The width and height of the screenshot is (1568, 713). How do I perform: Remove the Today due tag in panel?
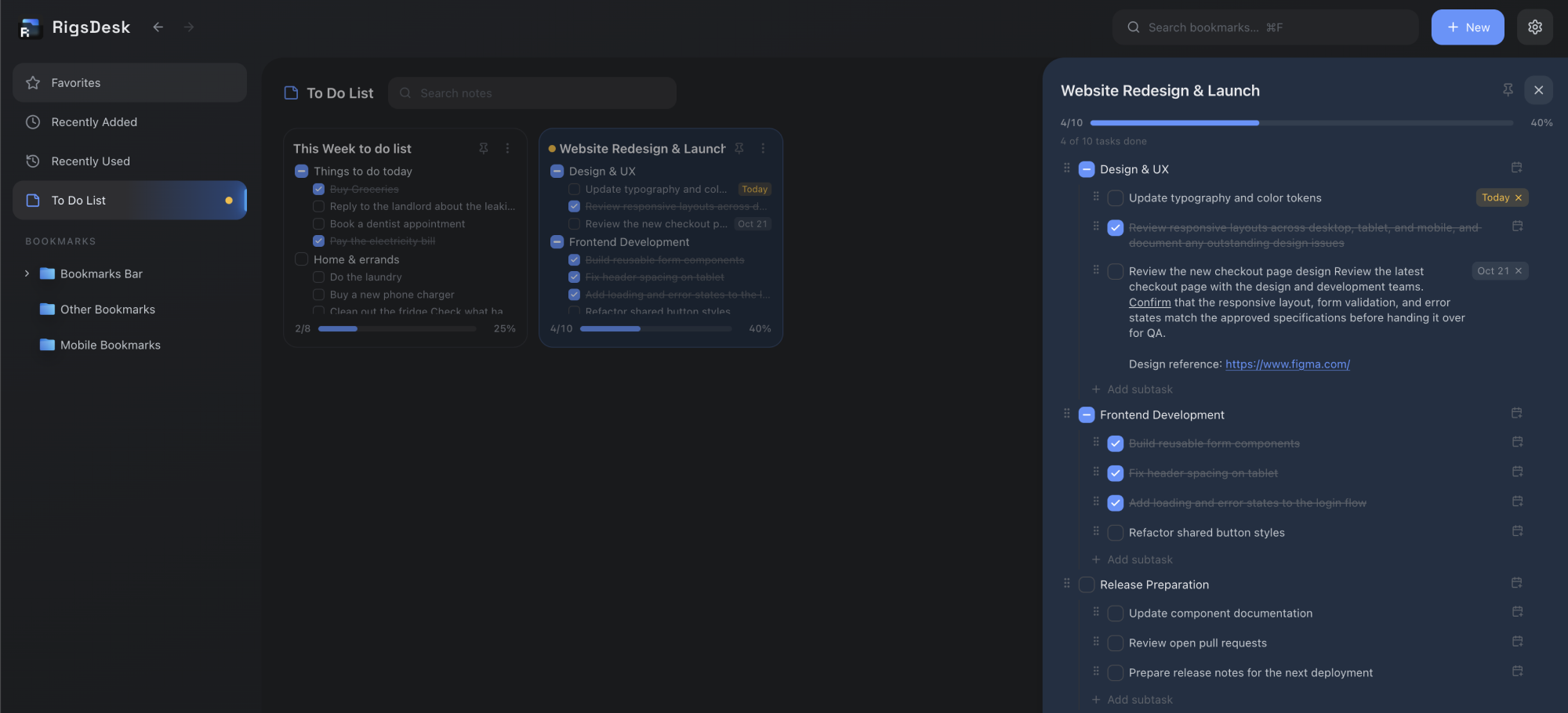[x=1519, y=197]
